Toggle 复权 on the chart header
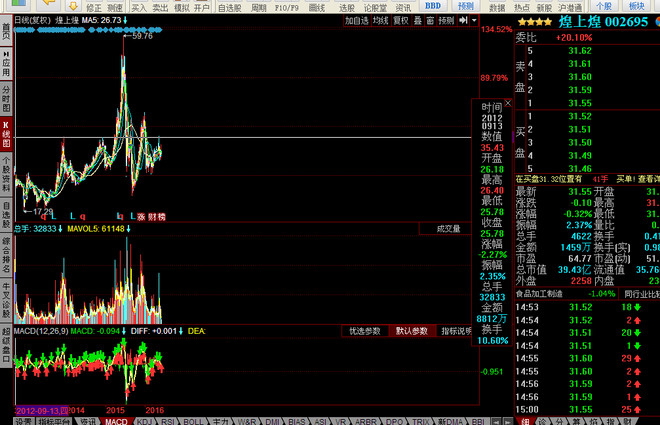 401,20
